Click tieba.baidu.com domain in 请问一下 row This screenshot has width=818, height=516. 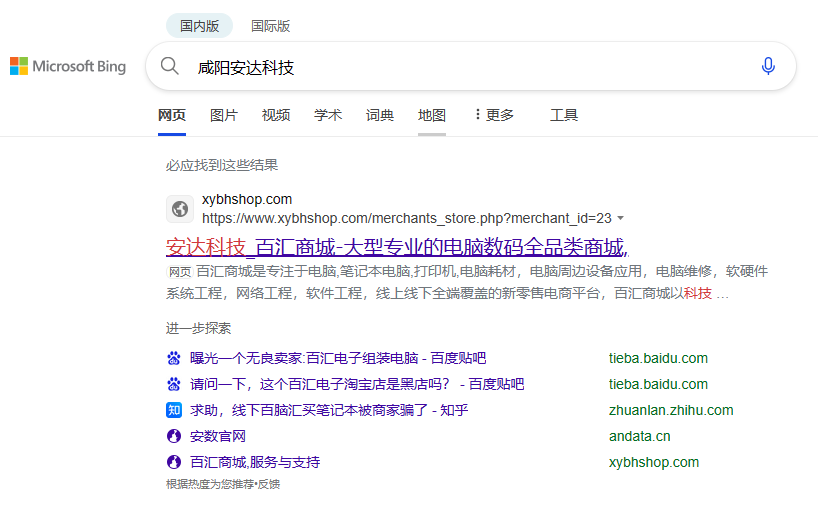(x=658, y=384)
